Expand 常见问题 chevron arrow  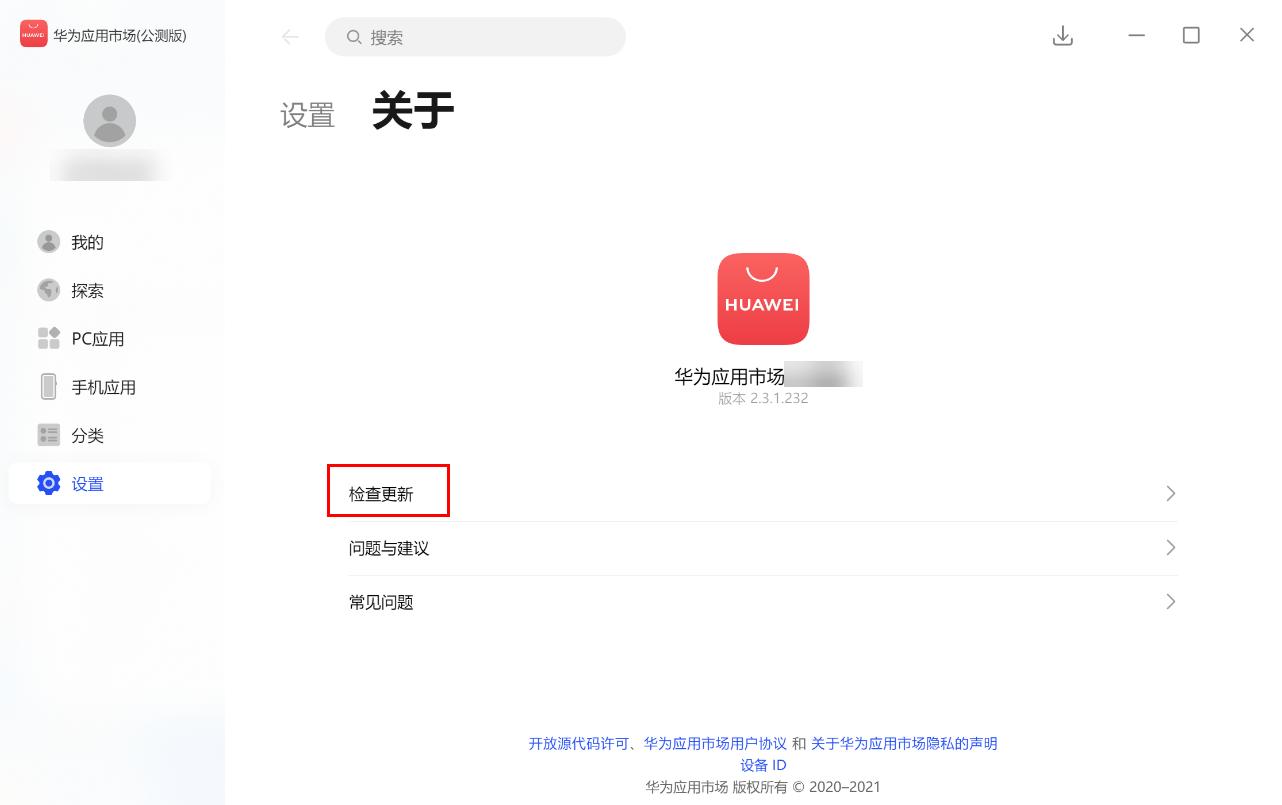coord(1171,602)
